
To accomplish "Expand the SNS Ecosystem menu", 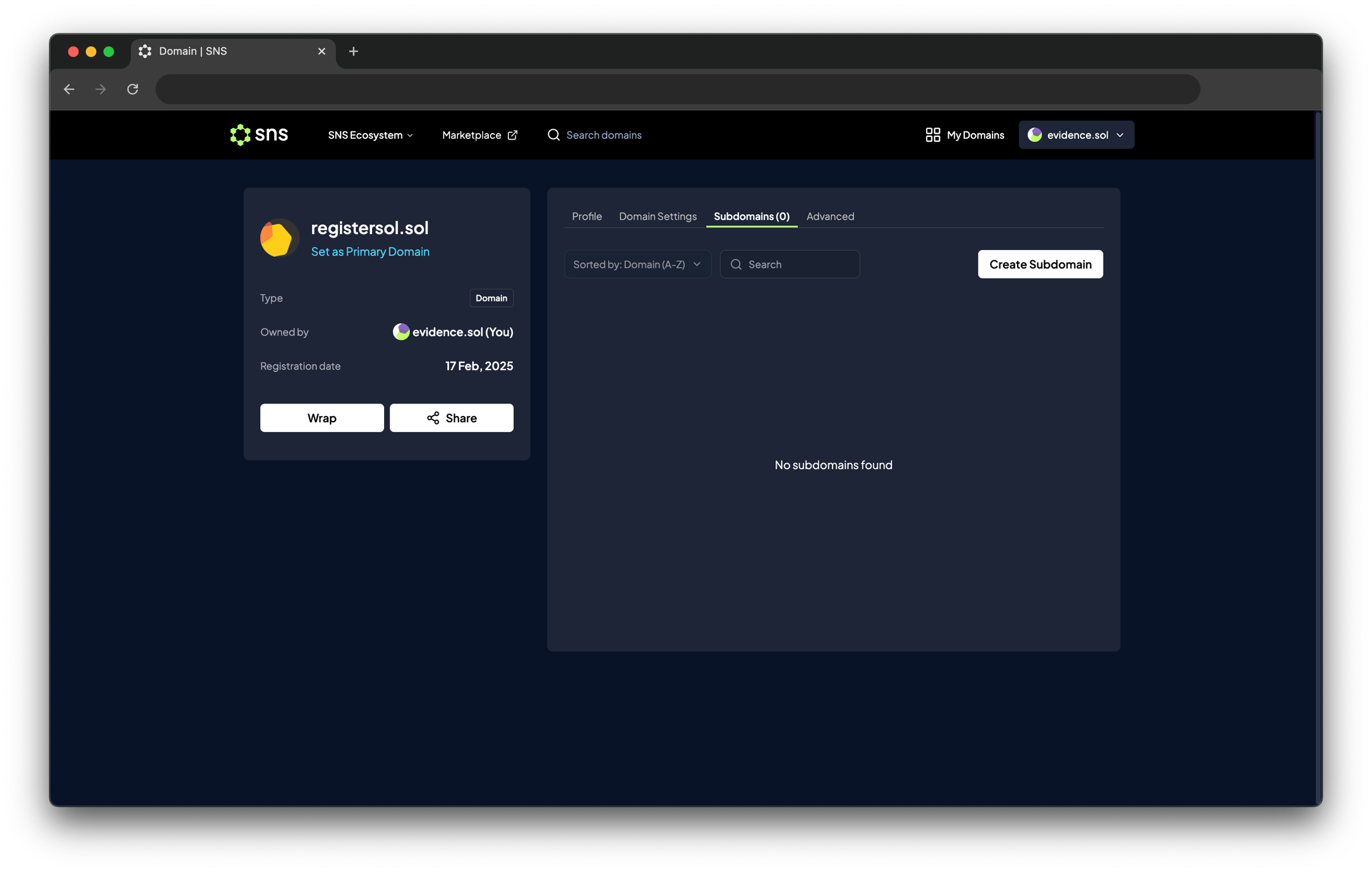I will click(x=370, y=135).
